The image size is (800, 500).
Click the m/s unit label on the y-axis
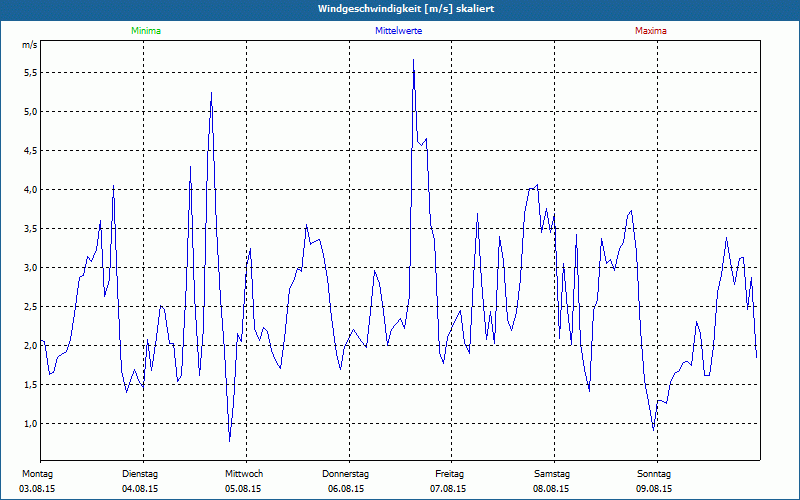[30, 45]
